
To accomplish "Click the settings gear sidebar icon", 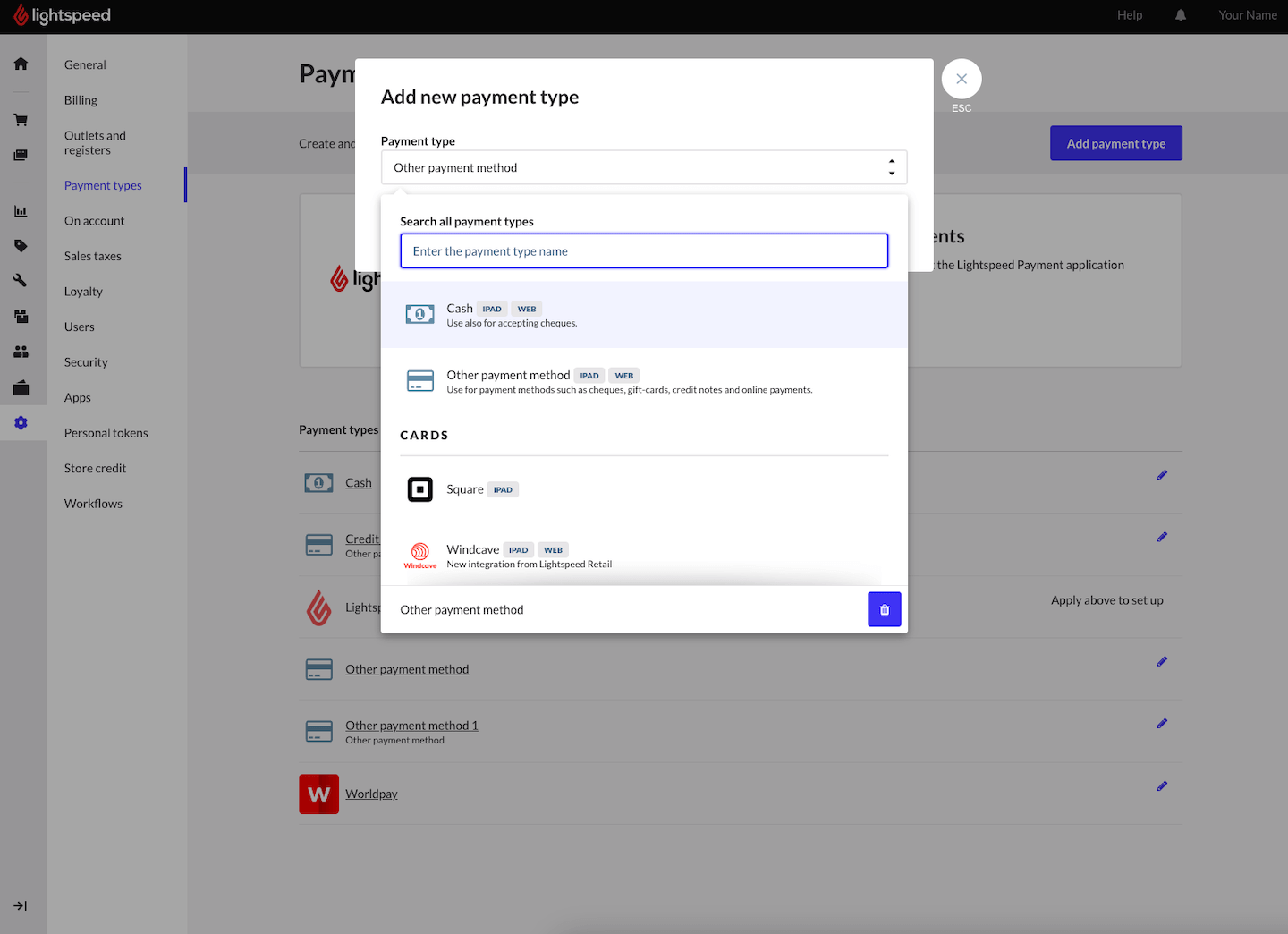I will coord(21,422).
